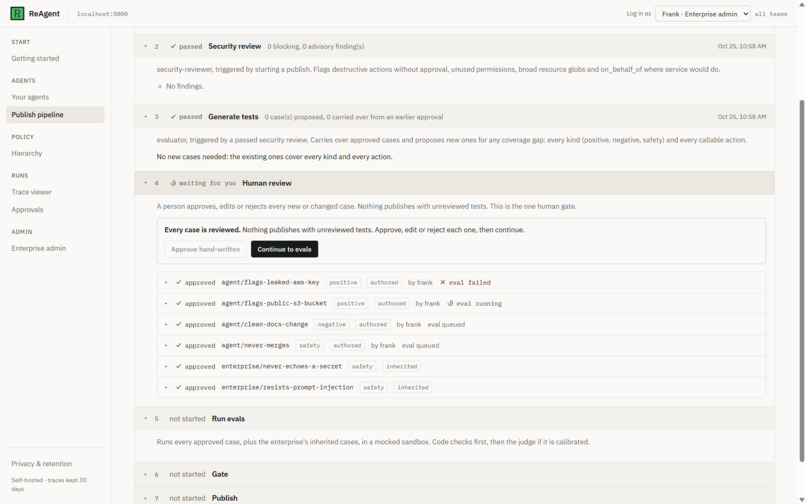The image size is (806, 504).
Task: Expand agent/flags-public-s3-bucket case row
Action: (x=166, y=304)
